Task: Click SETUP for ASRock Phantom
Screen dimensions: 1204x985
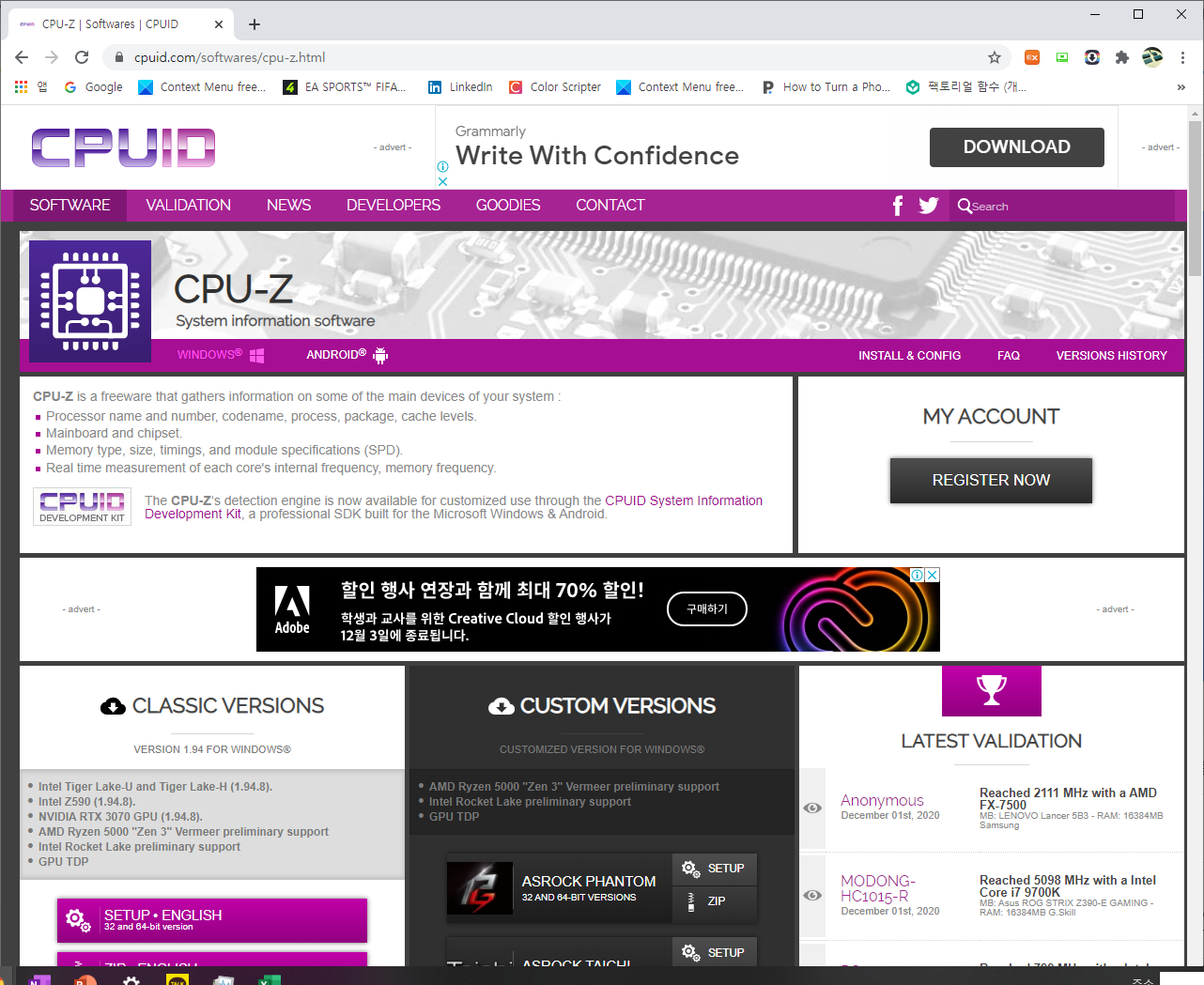Action: click(715, 869)
